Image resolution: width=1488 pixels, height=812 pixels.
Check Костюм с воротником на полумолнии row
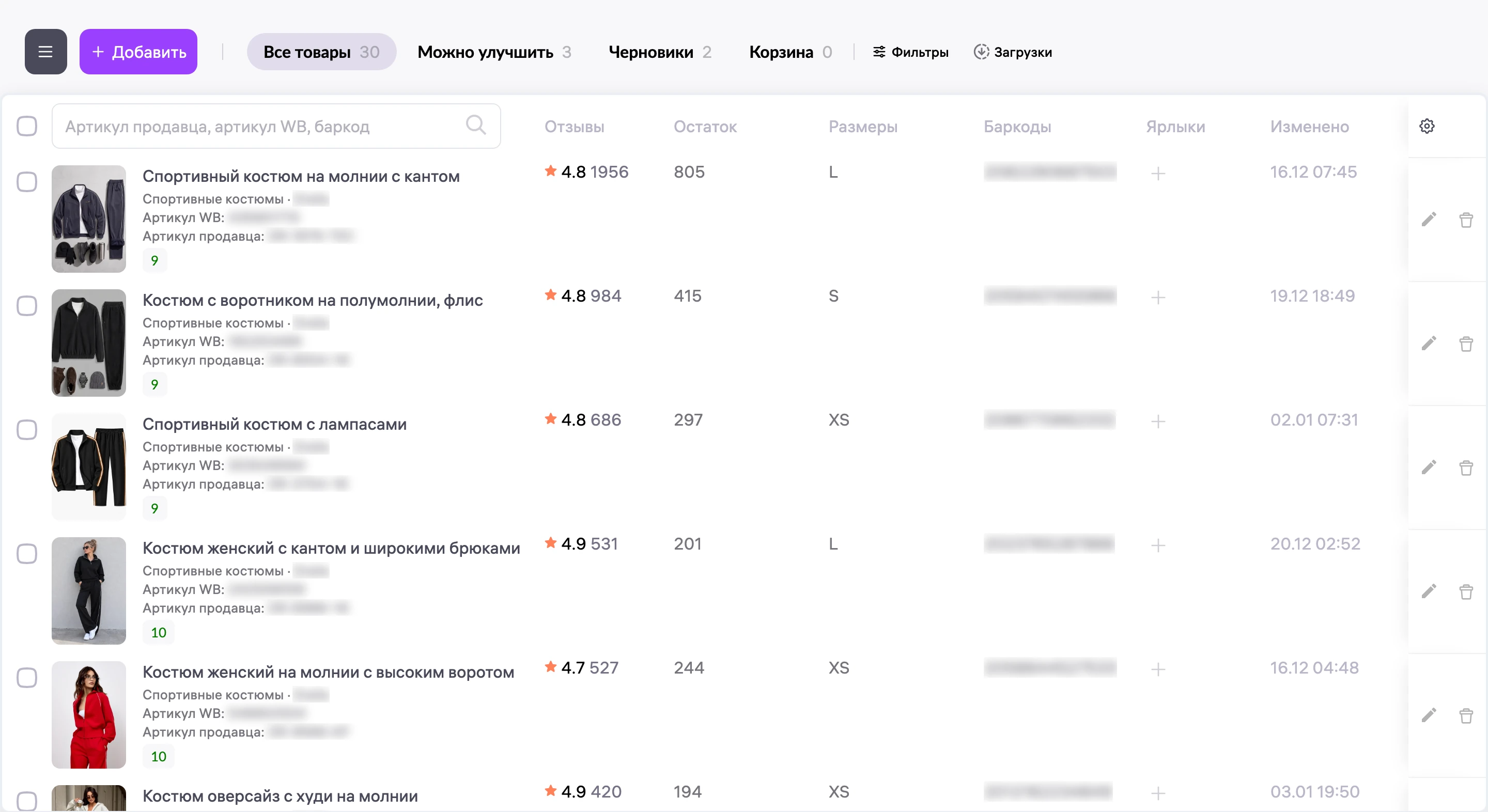point(26,305)
